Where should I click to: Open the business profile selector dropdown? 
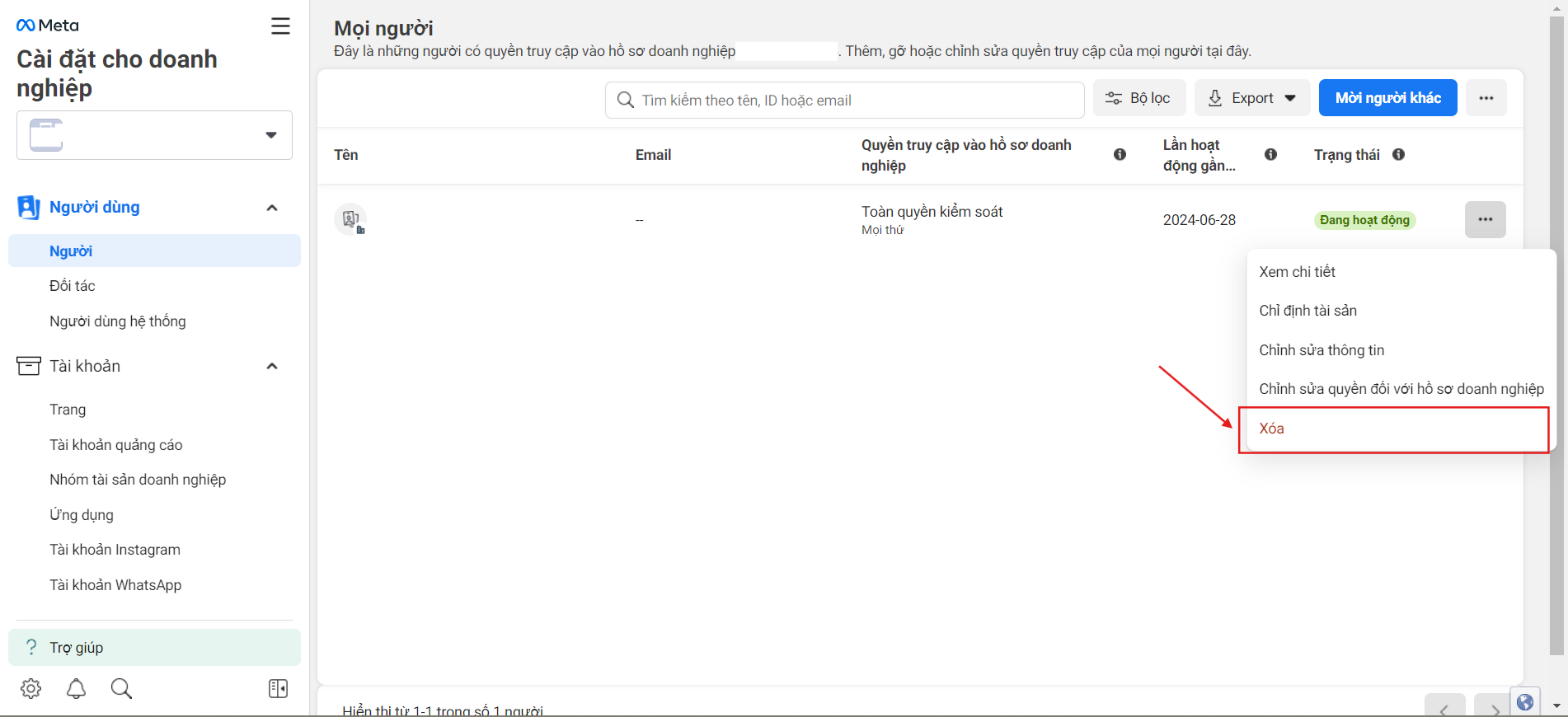(x=154, y=135)
